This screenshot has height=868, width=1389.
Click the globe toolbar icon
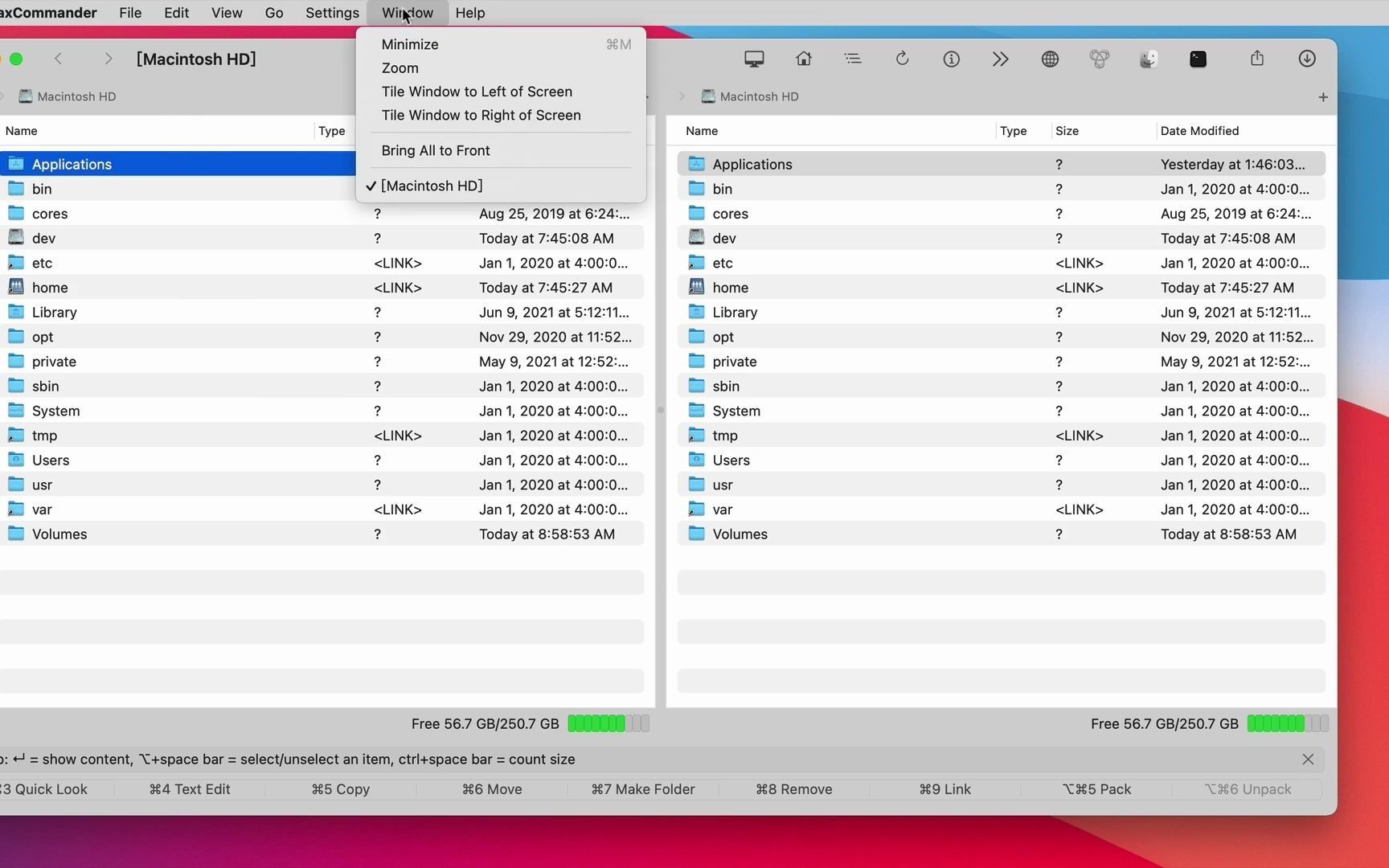tap(1050, 59)
